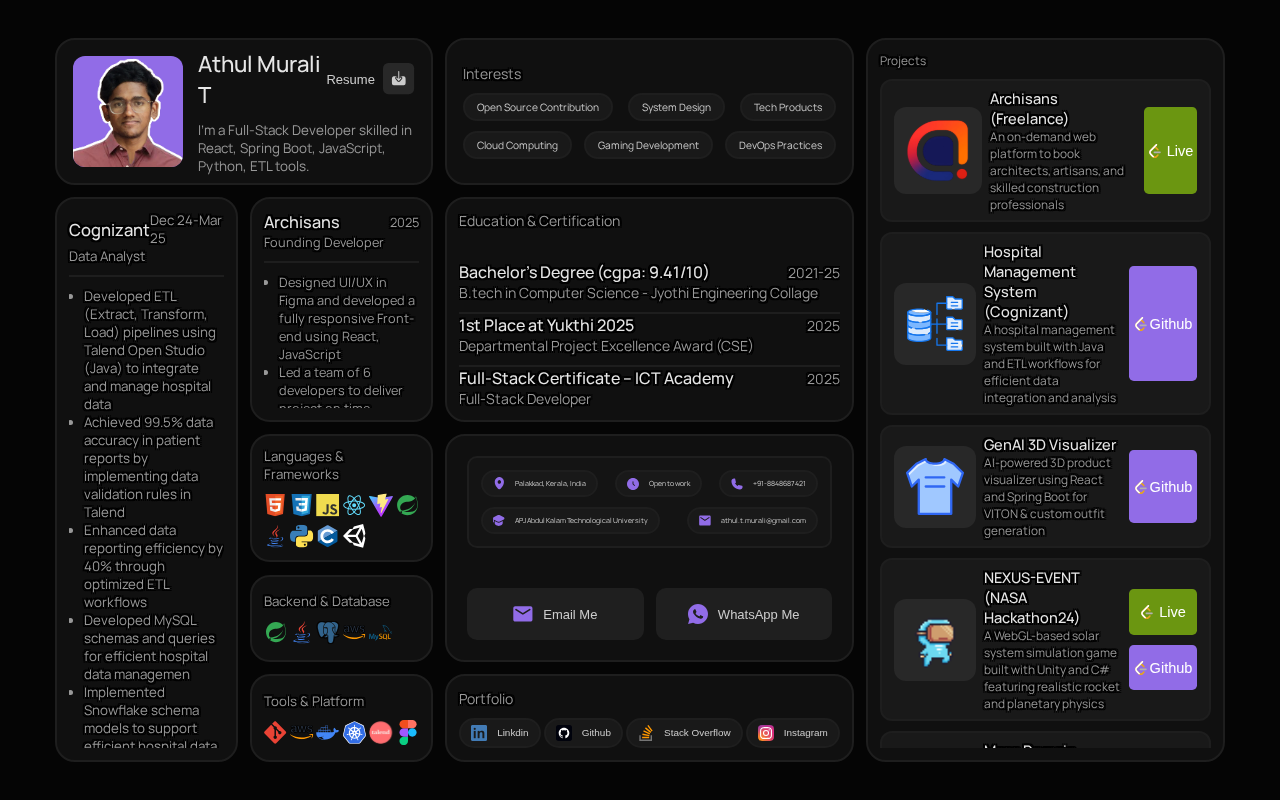Click the GenAI 3D Visualizer project title
This screenshot has height=800, width=1280.
pyautogui.click(x=1050, y=445)
